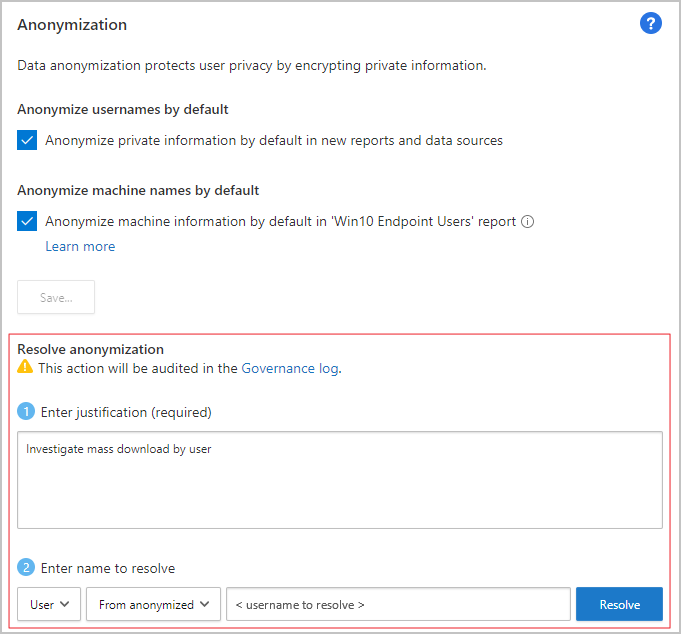
Task: Focus the username to resolve field
Action: point(399,604)
